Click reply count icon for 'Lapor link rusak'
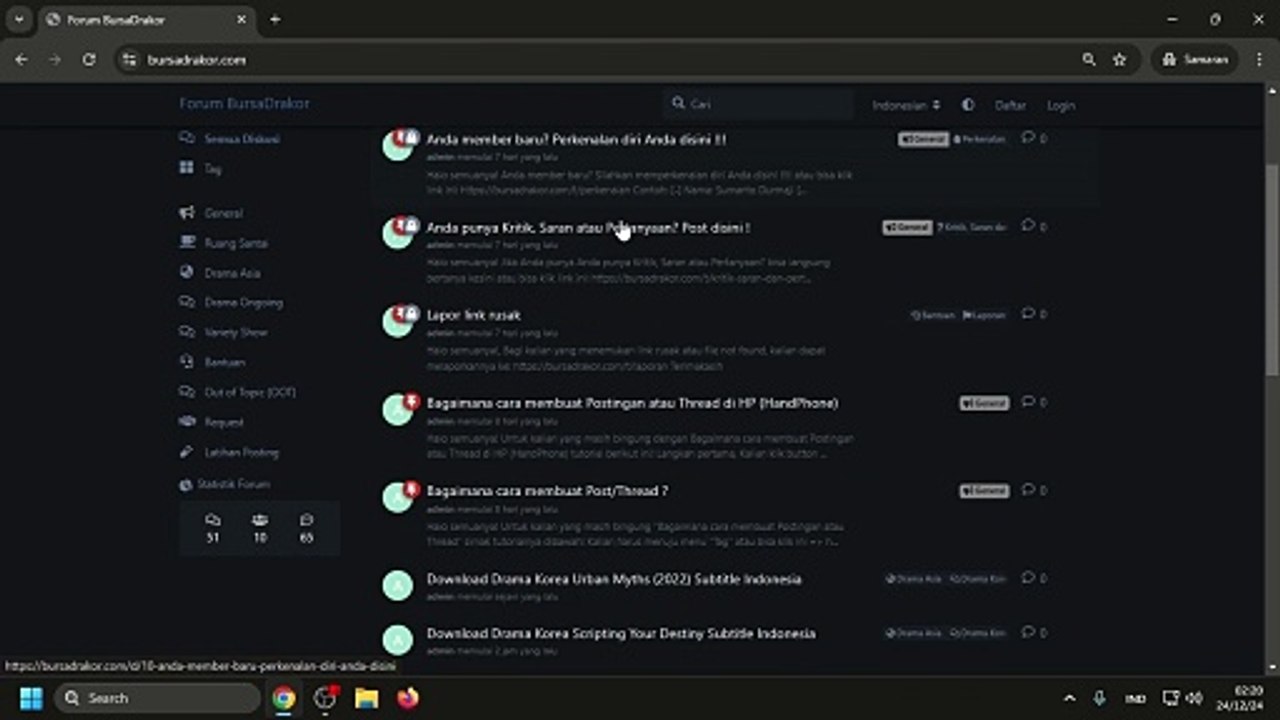The width and height of the screenshot is (1280, 720). (1027, 314)
